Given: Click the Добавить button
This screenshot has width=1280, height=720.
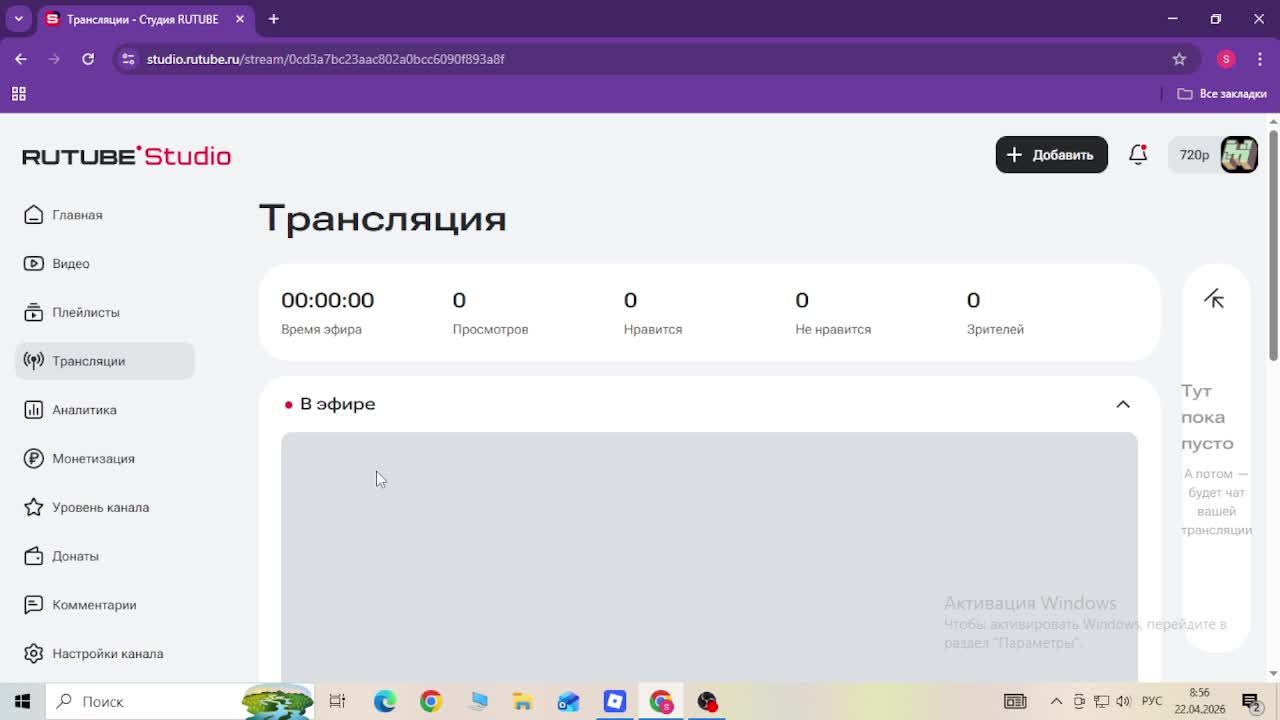Looking at the screenshot, I should pyautogui.click(x=1051, y=155).
